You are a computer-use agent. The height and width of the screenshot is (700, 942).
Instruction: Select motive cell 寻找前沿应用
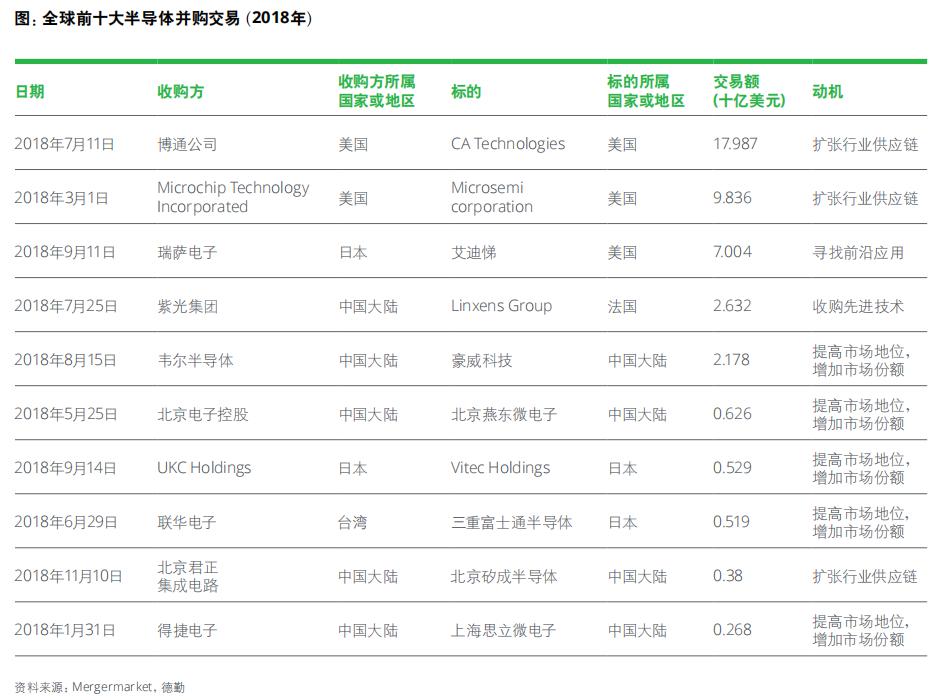click(858, 252)
